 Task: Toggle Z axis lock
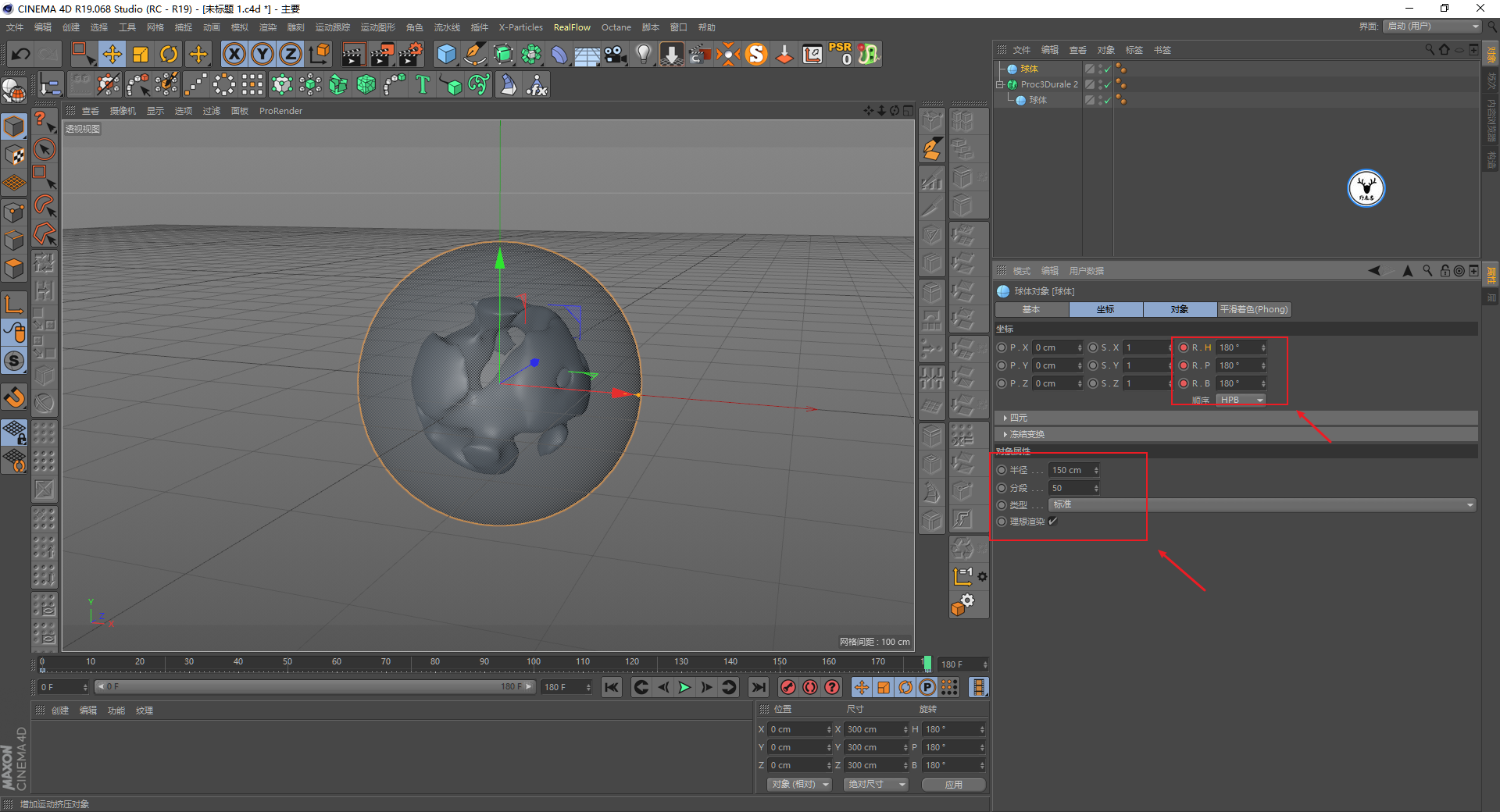tap(290, 54)
